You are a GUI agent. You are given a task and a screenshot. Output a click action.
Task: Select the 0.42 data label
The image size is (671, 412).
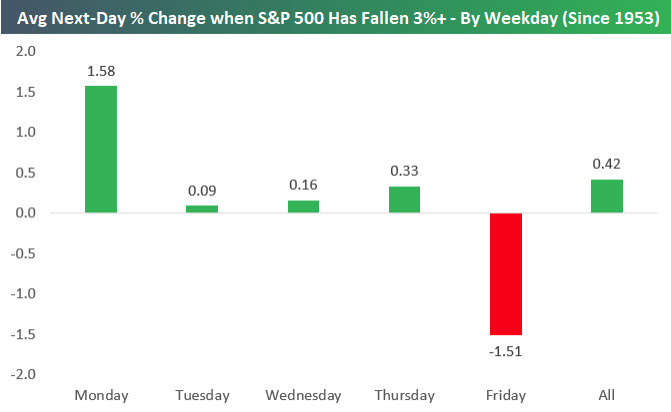[x=605, y=165]
